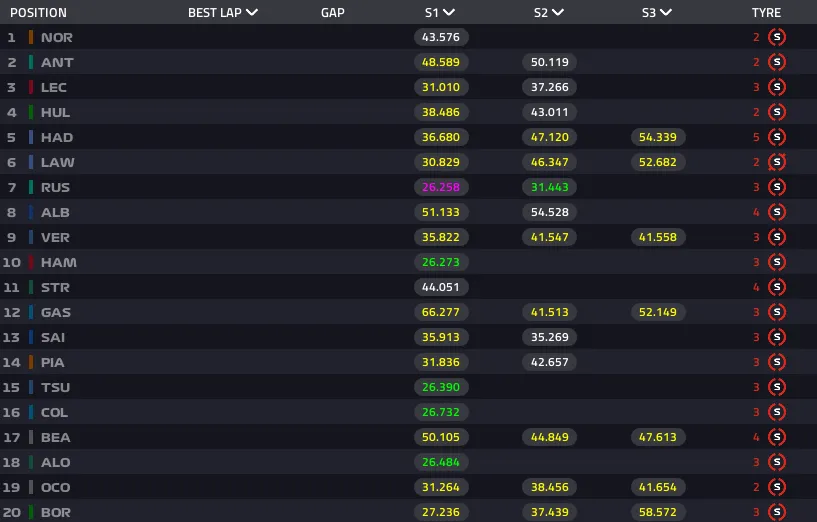Screen dimensions: 817x522
Task: Expand the BEST LAP column dropdown
Action: pos(251,13)
